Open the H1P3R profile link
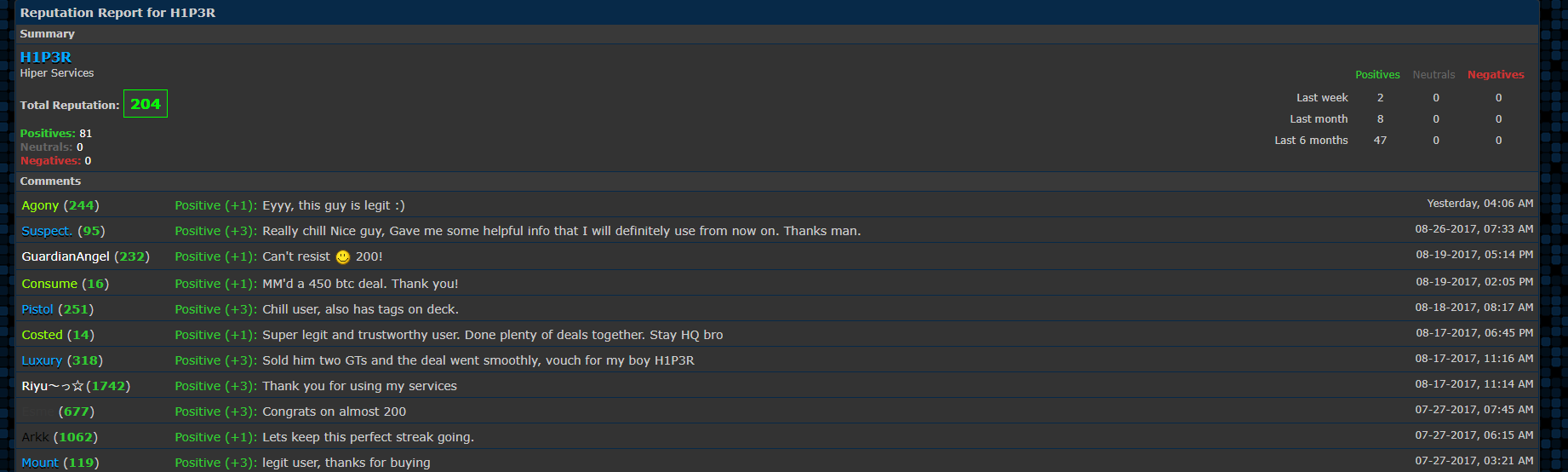Viewport: 1568px width, 472px height. click(x=46, y=57)
